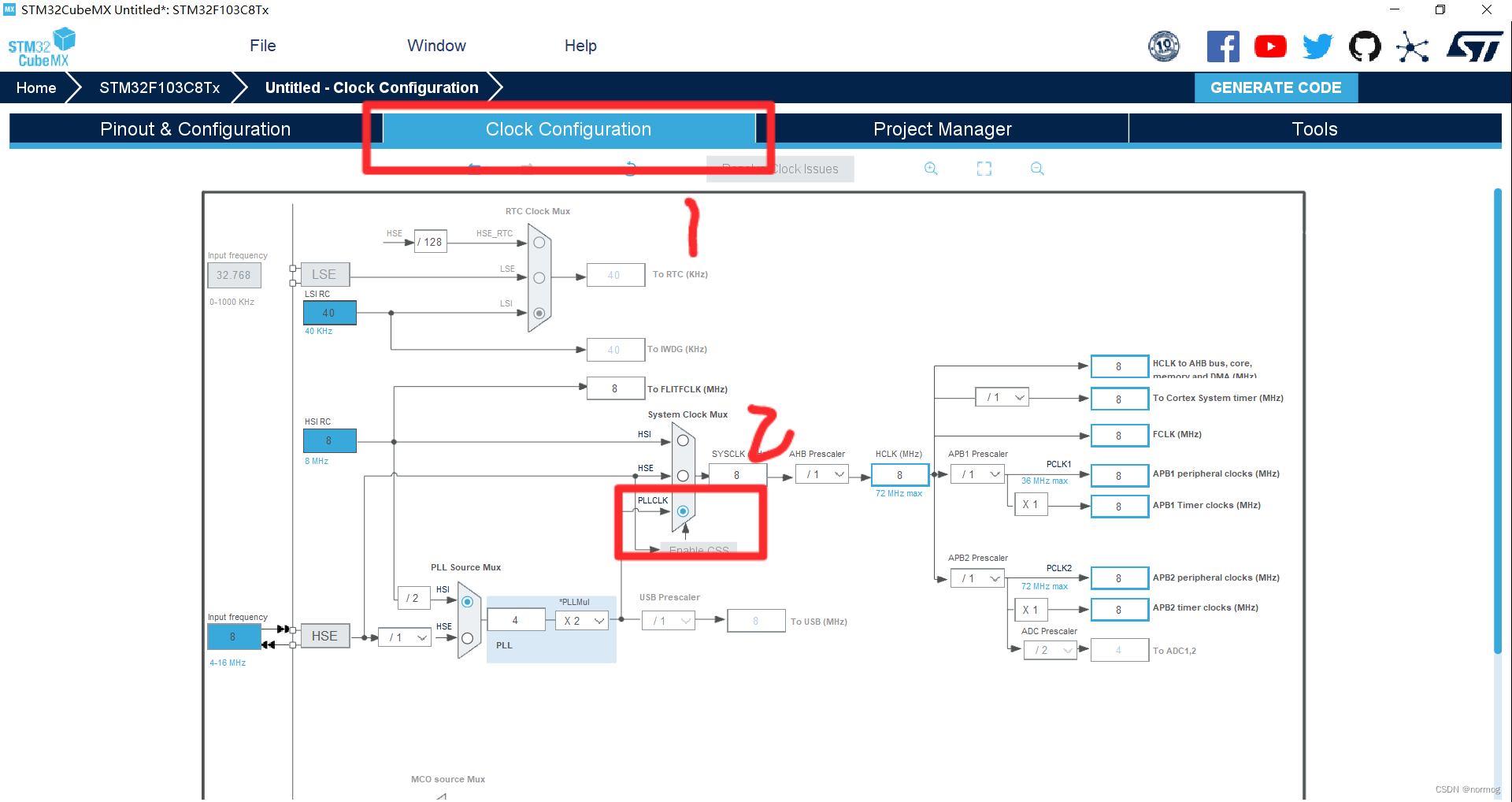Click the HSE oscillator block
The width and height of the screenshot is (1512, 802).
pos(324,636)
